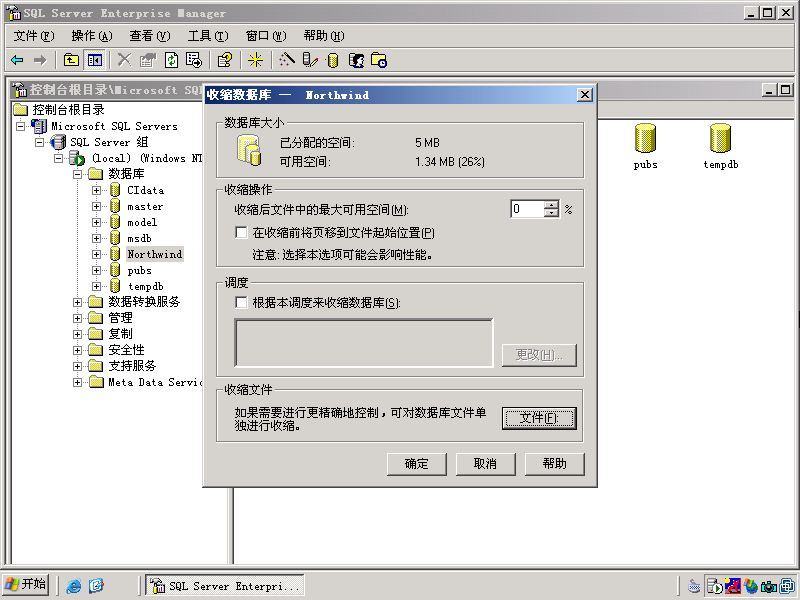The height and width of the screenshot is (600, 800).
Task: Click the New Database cylinder toolbar icon
Action: (333, 60)
